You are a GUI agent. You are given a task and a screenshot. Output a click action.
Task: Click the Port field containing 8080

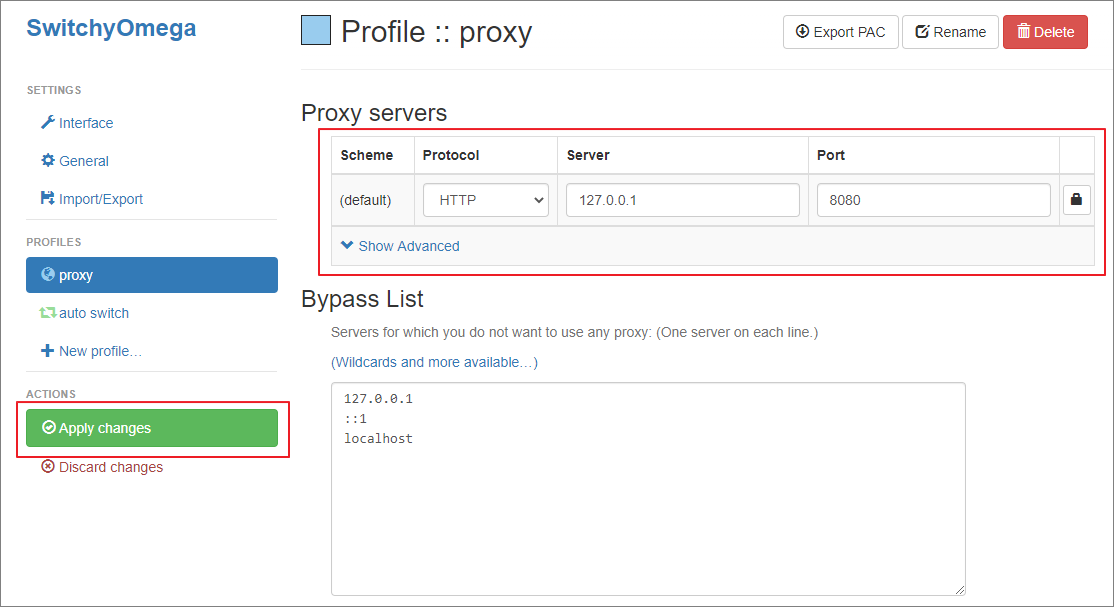[x=934, y=200]
